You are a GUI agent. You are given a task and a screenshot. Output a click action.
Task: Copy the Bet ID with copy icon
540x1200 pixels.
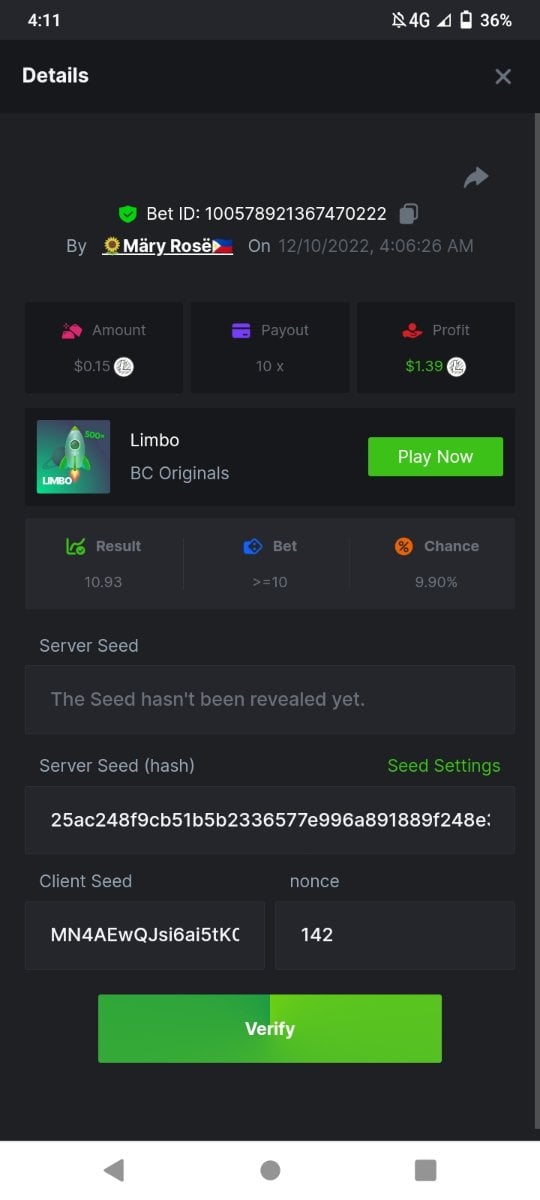[408, 213]
